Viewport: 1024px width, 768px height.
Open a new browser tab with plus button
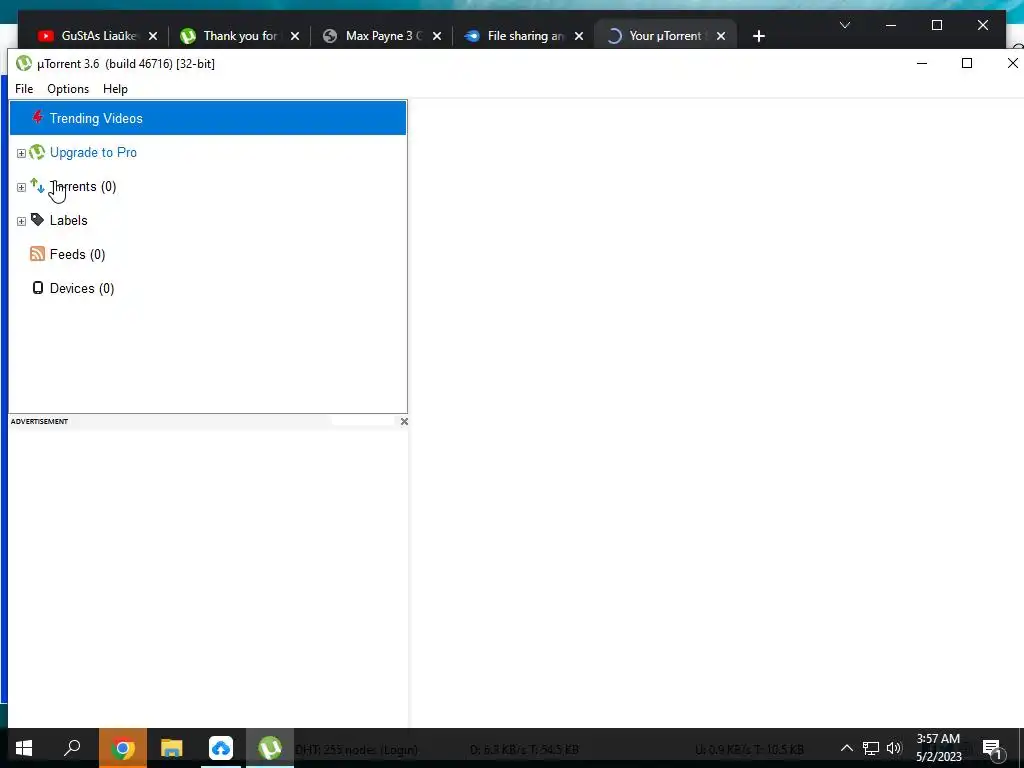(x=758, y=36)
